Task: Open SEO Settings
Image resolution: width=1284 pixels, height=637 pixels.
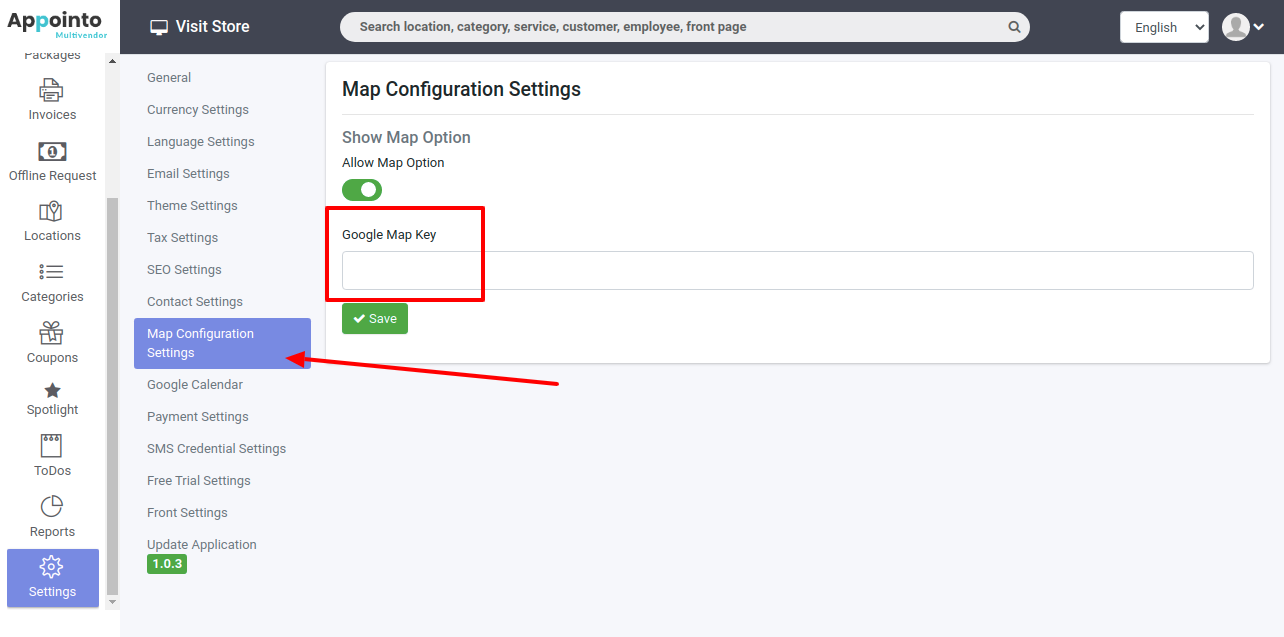Action: click(x=184, y=270)
